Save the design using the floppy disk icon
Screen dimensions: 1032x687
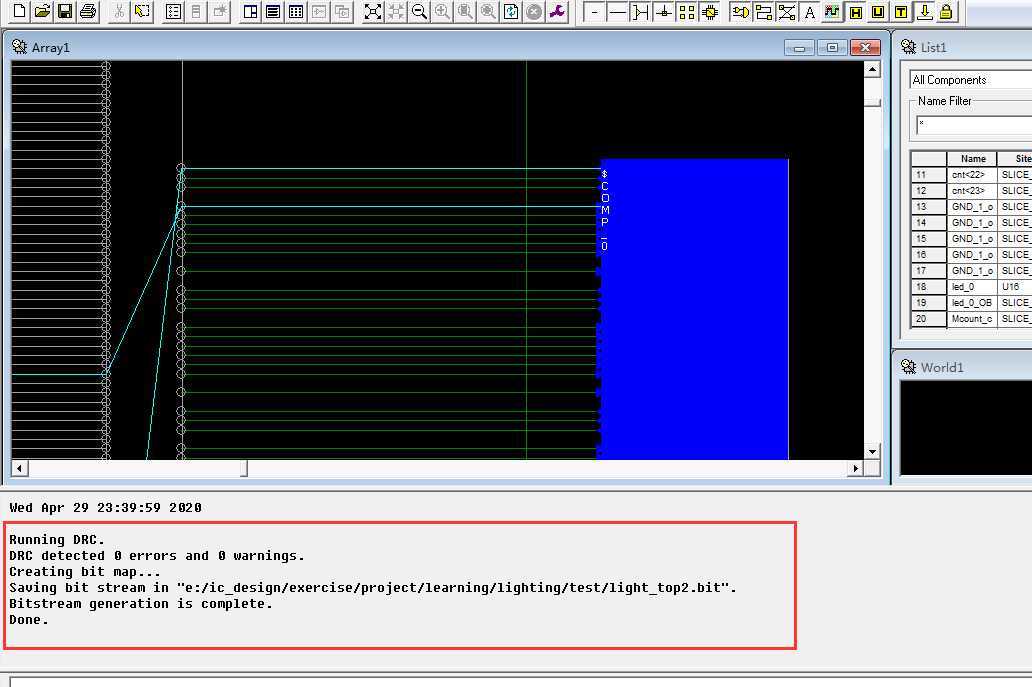[x=64, y=11]
